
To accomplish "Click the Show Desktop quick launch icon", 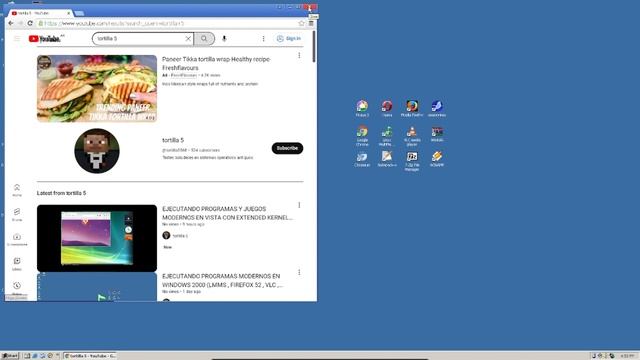I will [27, 356].
